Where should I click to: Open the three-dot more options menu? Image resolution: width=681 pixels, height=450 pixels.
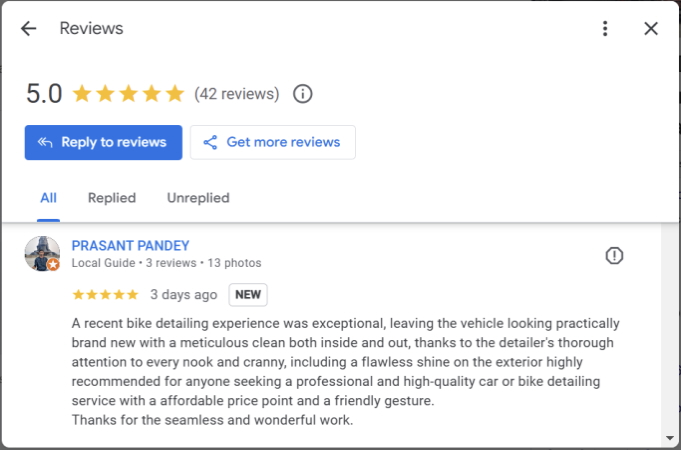point(605,29)
